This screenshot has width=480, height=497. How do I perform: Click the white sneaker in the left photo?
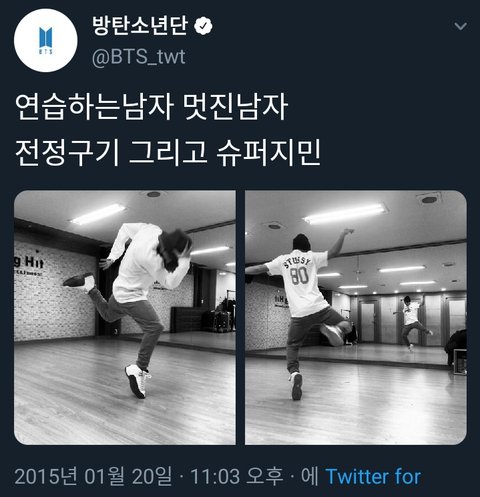coord(137,381)
